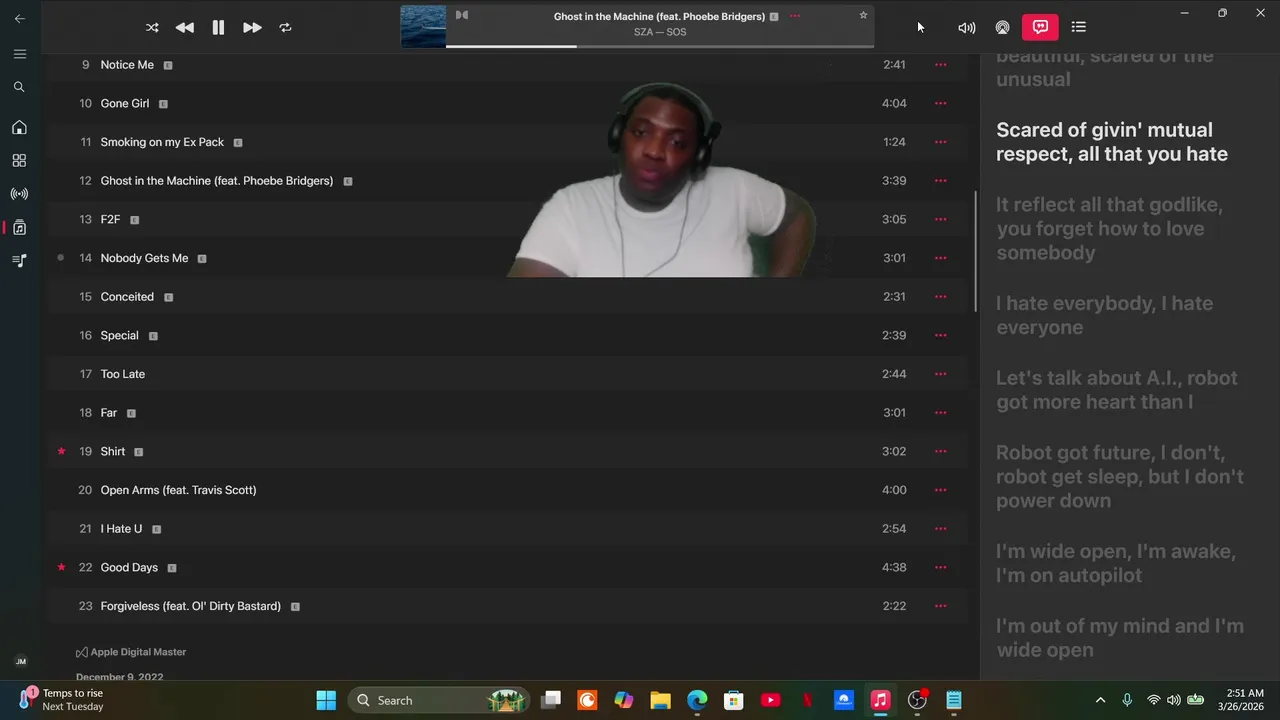Screen dimensions: 1280x720
Task: Click the track list vertical scrollbar
Action: point(975,251)
